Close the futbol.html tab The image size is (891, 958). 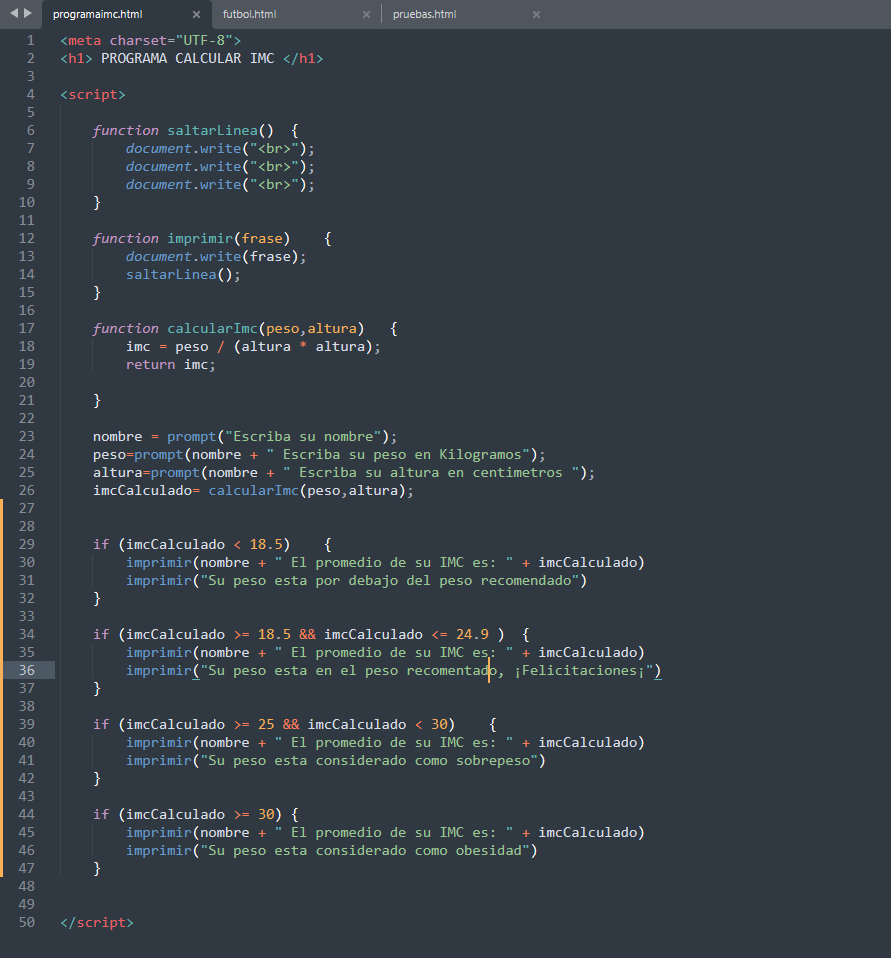tap(366, 14)
